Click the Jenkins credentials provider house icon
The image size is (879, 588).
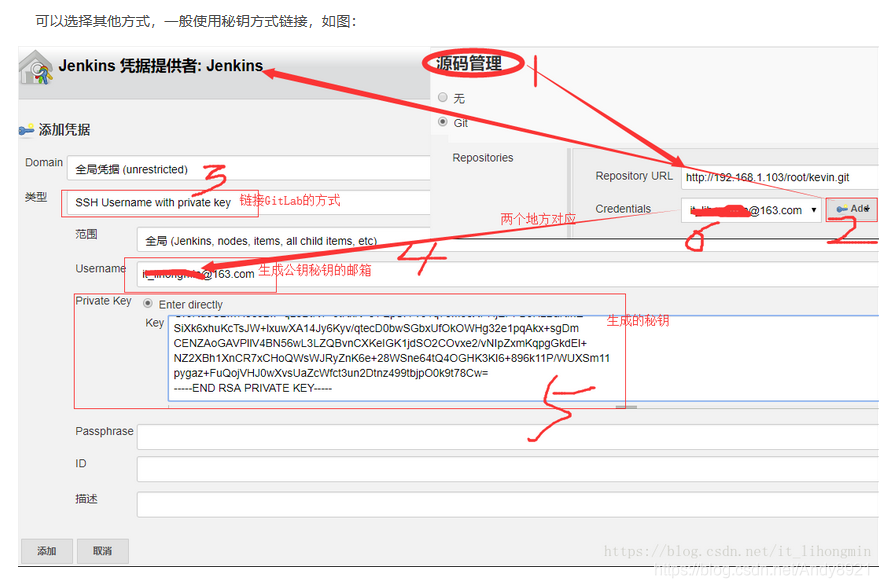(x=36, y=68)
